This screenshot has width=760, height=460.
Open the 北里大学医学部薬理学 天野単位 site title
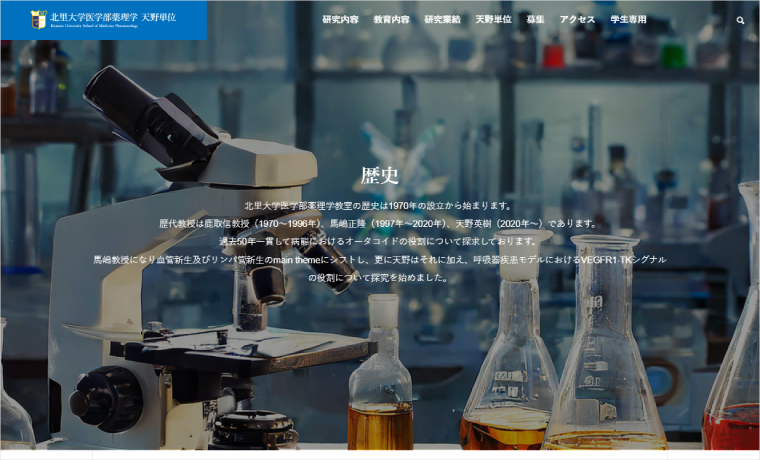click(112, 16)
